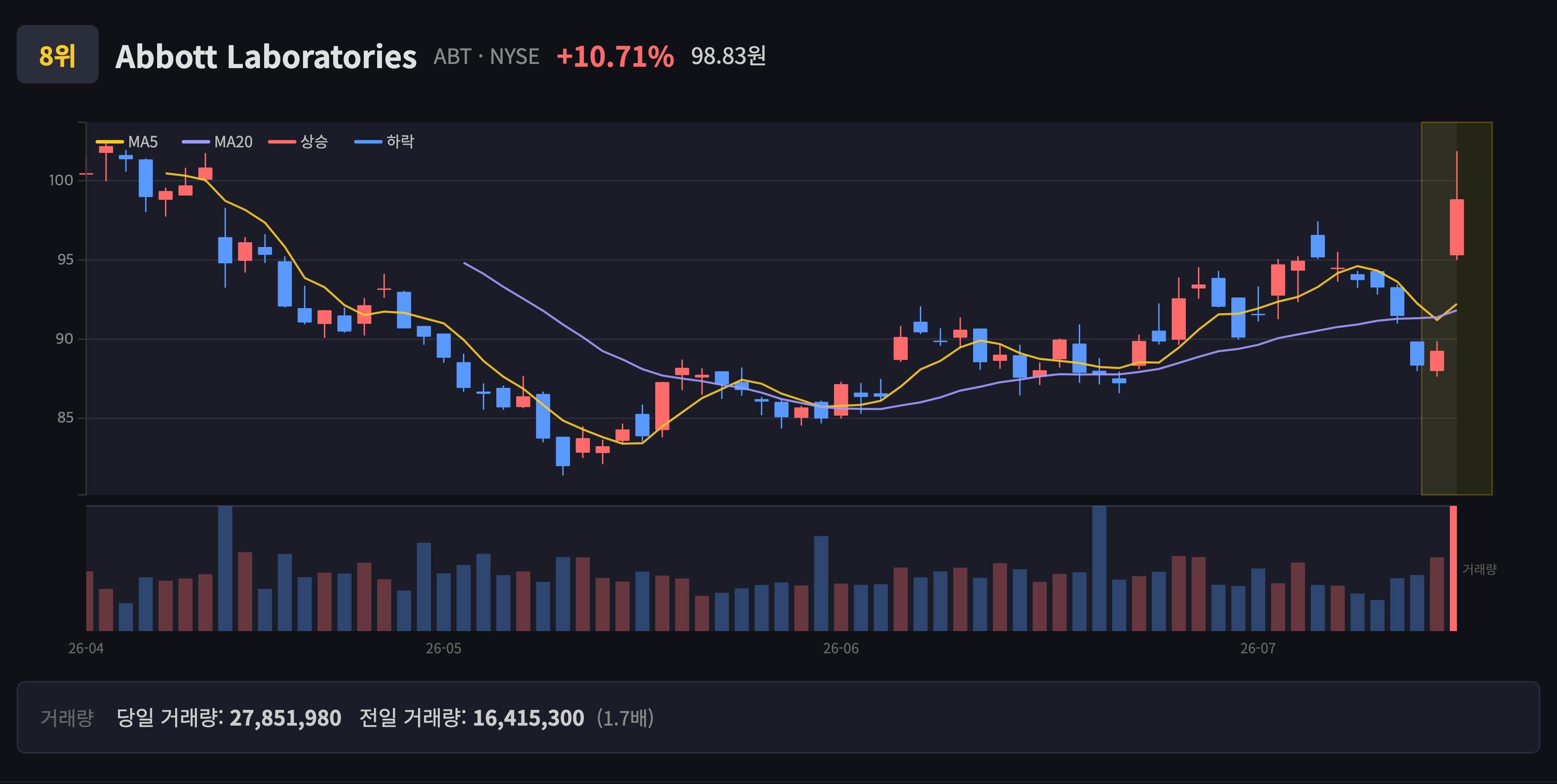Toggle the 상승 legend entry
This screenshot has height=784, width=1557.
[x=298, y=142]
